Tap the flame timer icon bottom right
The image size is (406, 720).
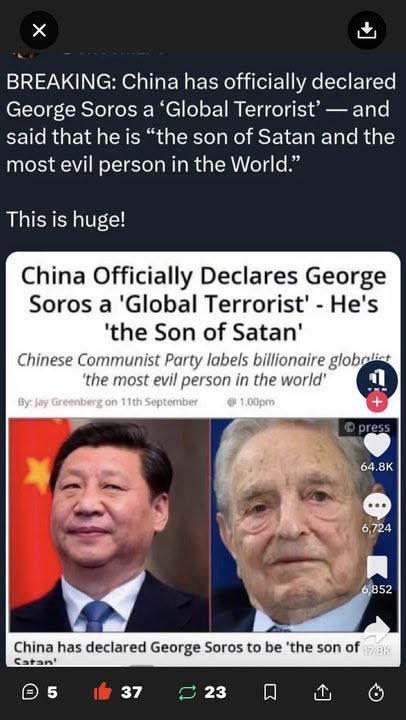coord(376,692)
